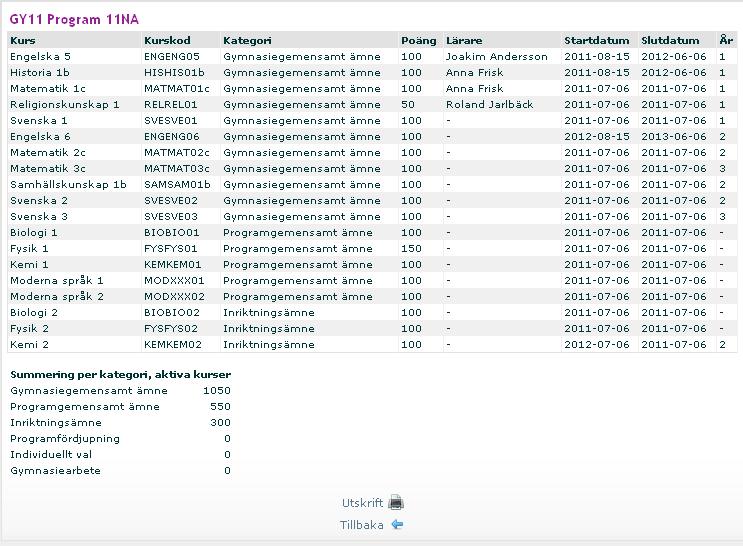Viewport: 743px width, 546px height.
Task: Select the Kurs column header
Action: (23, 40)
